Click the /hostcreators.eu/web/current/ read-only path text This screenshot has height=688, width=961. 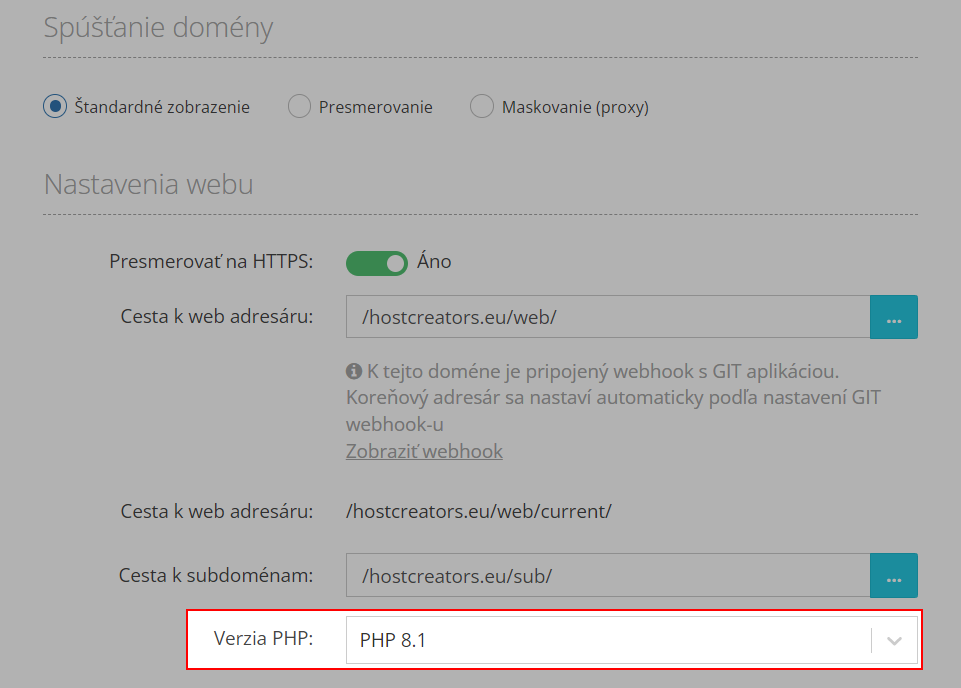(x=479, y=511)
